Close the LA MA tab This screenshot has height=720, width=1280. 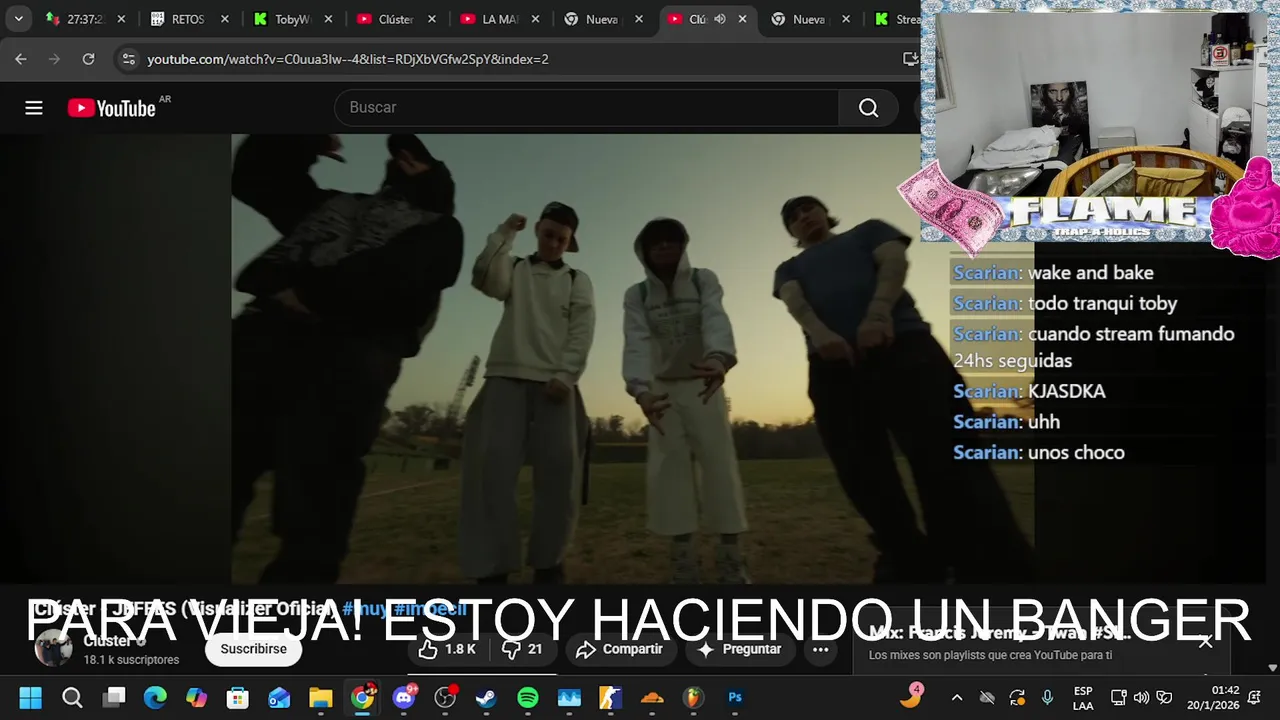point(536,19)
